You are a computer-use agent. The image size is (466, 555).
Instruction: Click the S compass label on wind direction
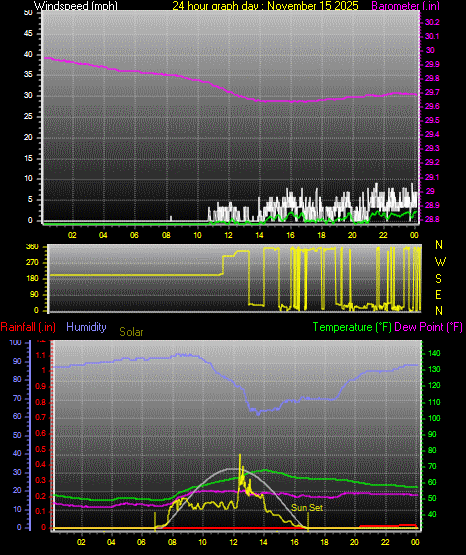tap(438, 279)
